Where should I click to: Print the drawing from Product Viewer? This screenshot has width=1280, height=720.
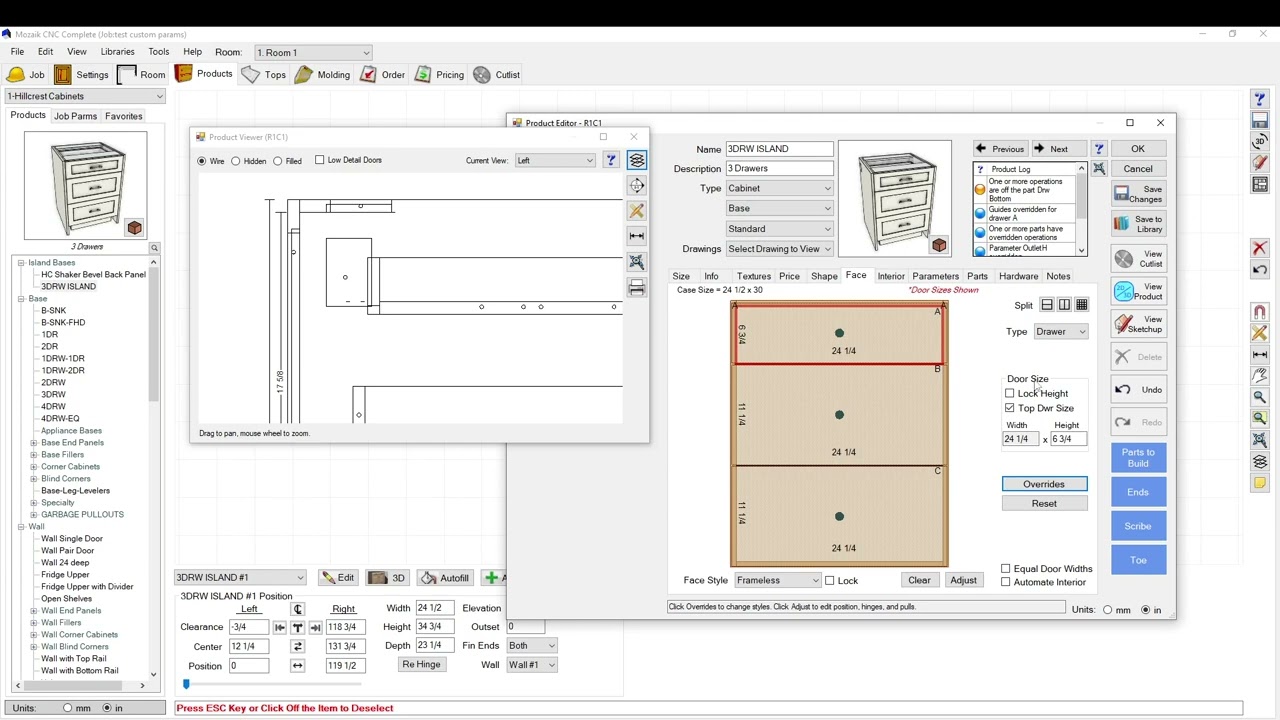(637, 288)
